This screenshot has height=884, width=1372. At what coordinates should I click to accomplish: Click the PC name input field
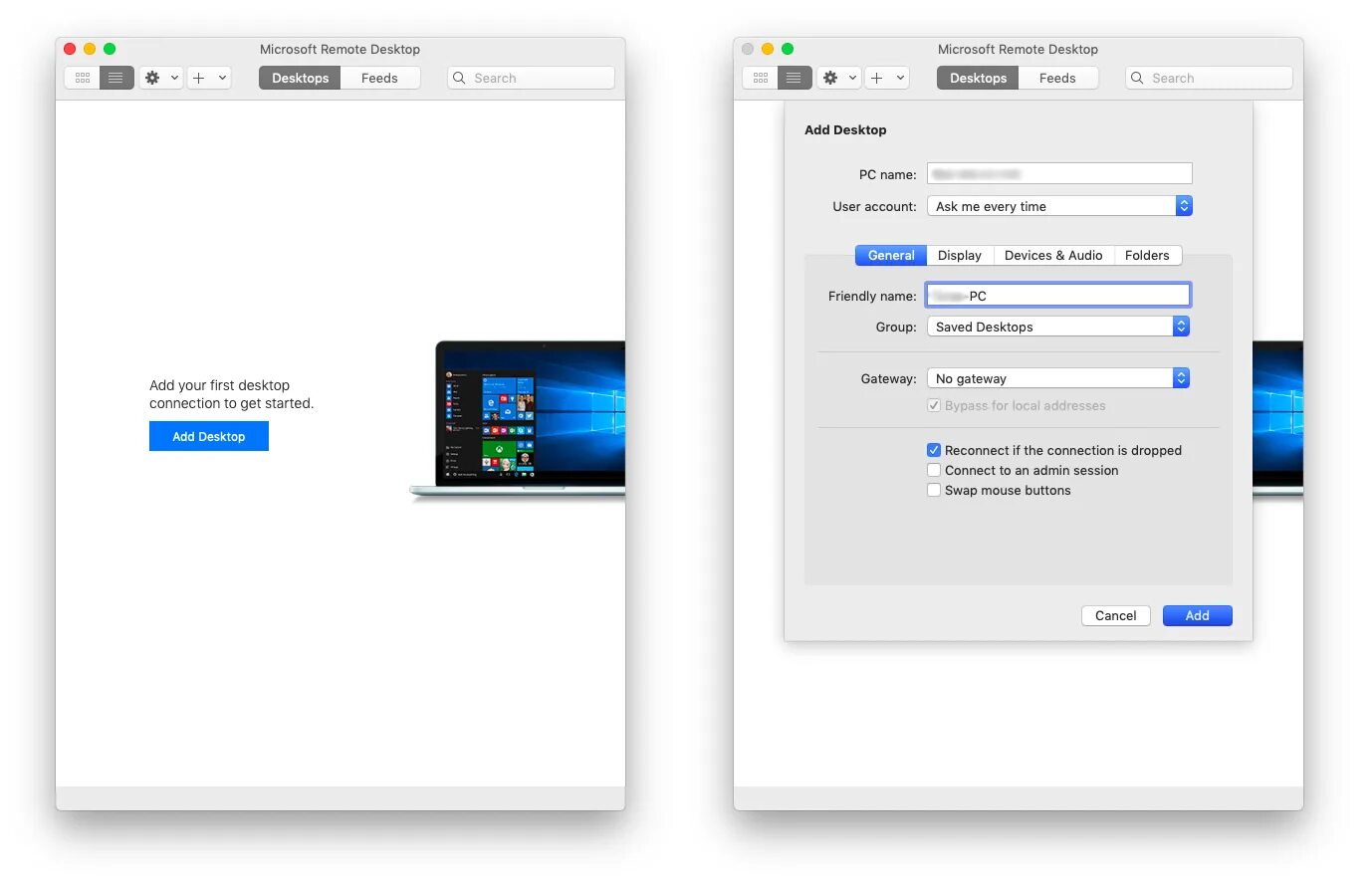1059,174
